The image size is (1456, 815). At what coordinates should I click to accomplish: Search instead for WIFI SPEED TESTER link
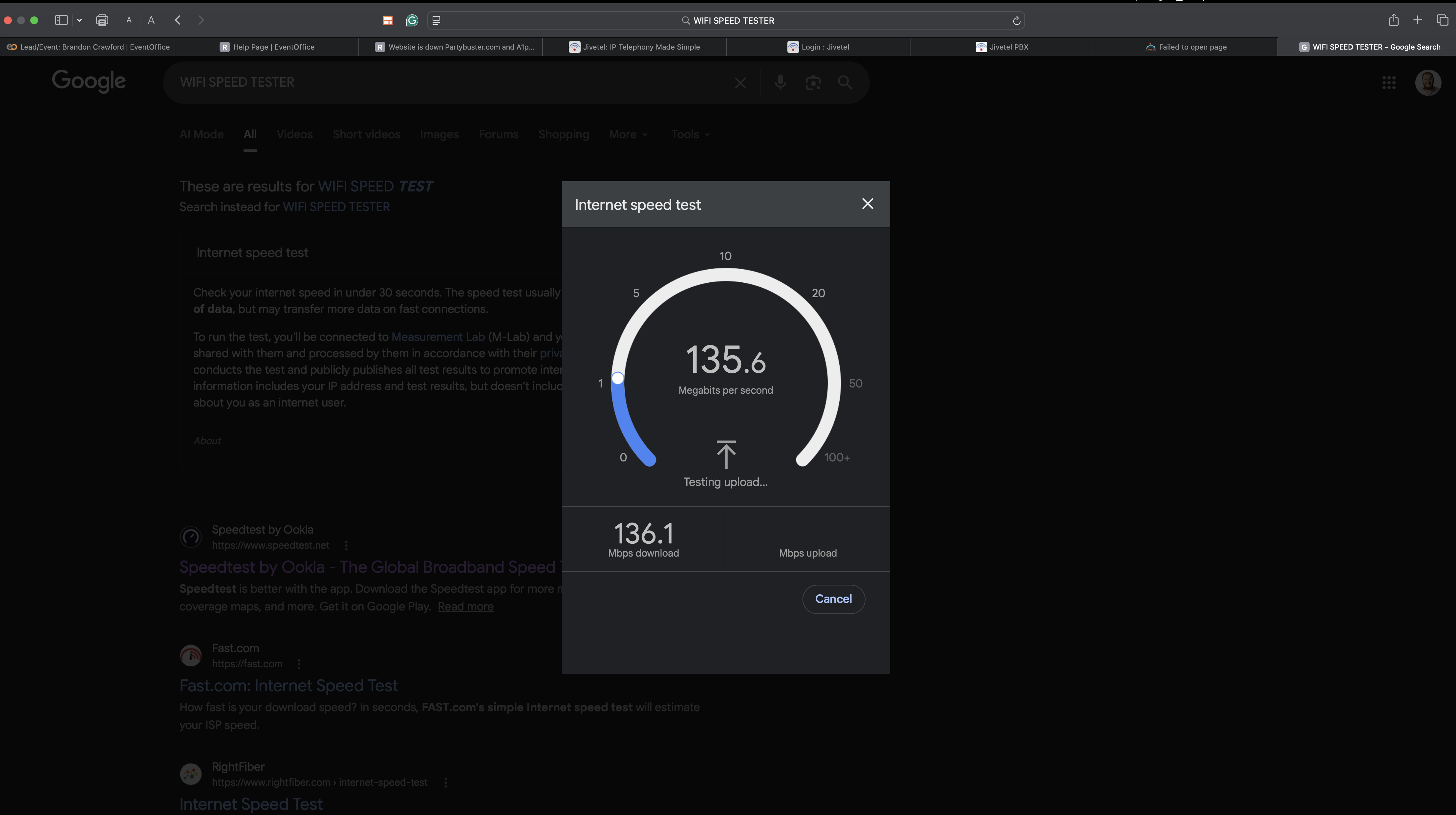tap(336, 207)
